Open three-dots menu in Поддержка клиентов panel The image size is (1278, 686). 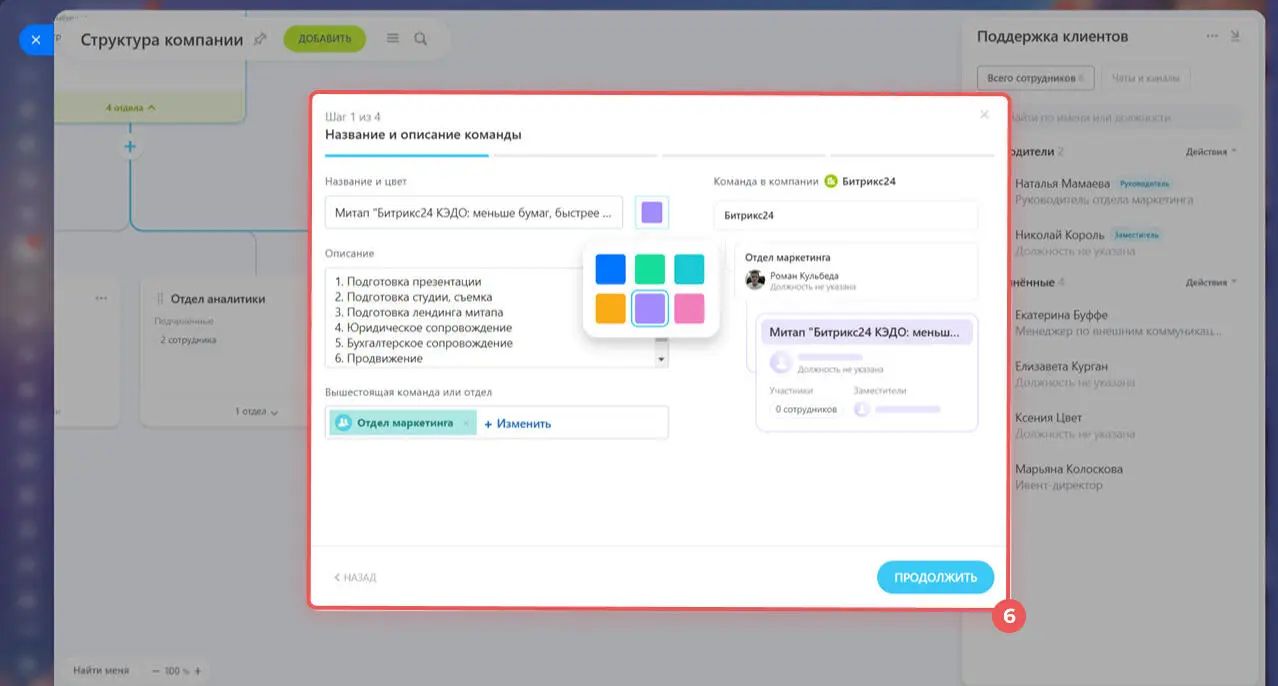tap(1212, 37)
